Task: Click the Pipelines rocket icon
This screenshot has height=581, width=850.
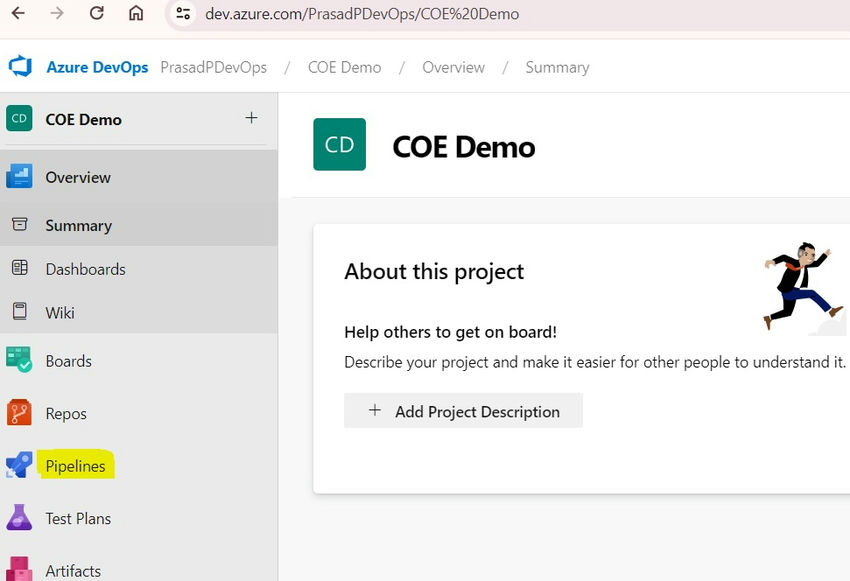Action: click(20, 466)
